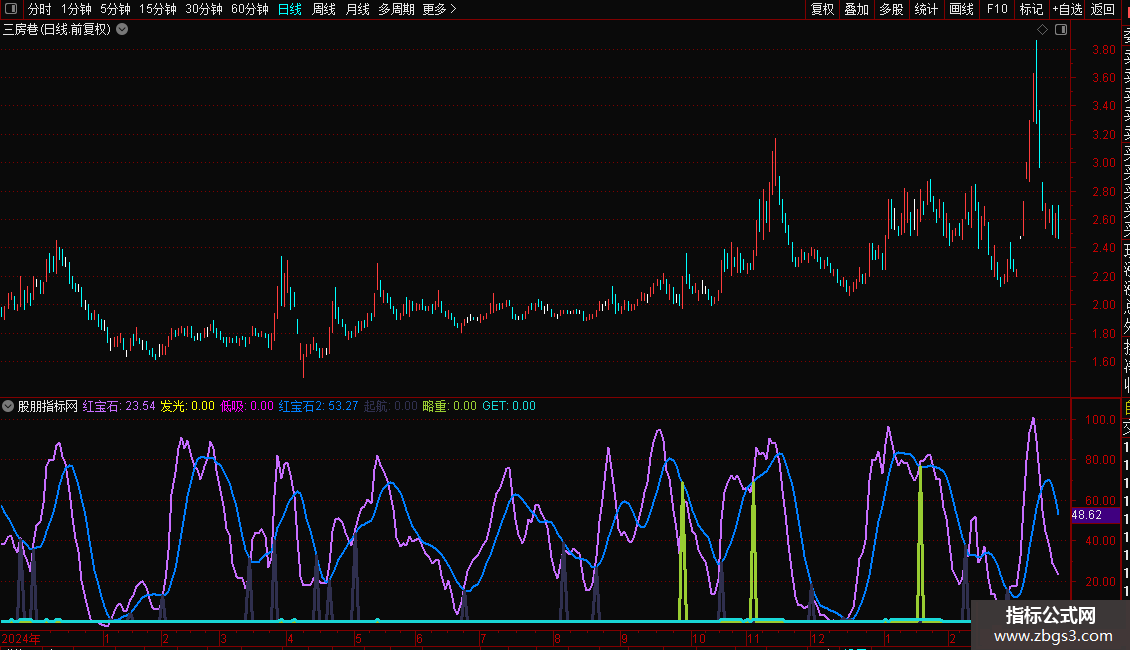The height and width of the screenshot is (650, 1130).
Task: Click the 低吸: 0.00 indicator label
Action: pos(246,406)
